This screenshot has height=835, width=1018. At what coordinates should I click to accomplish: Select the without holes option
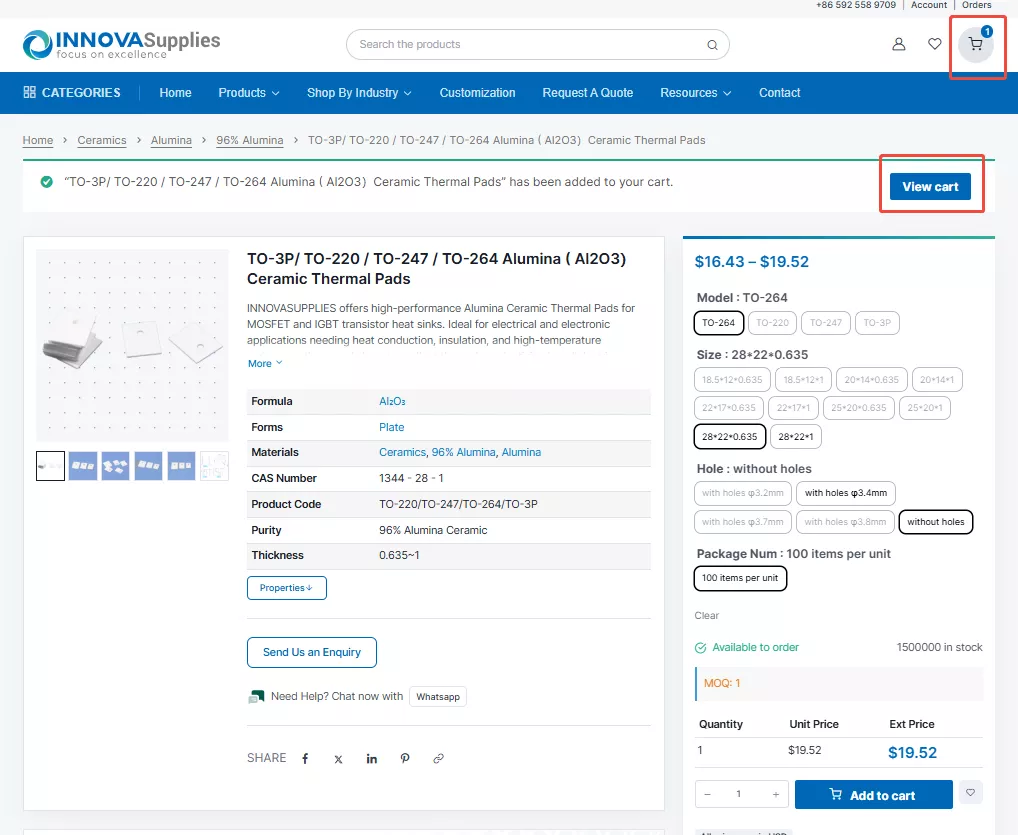936,522
